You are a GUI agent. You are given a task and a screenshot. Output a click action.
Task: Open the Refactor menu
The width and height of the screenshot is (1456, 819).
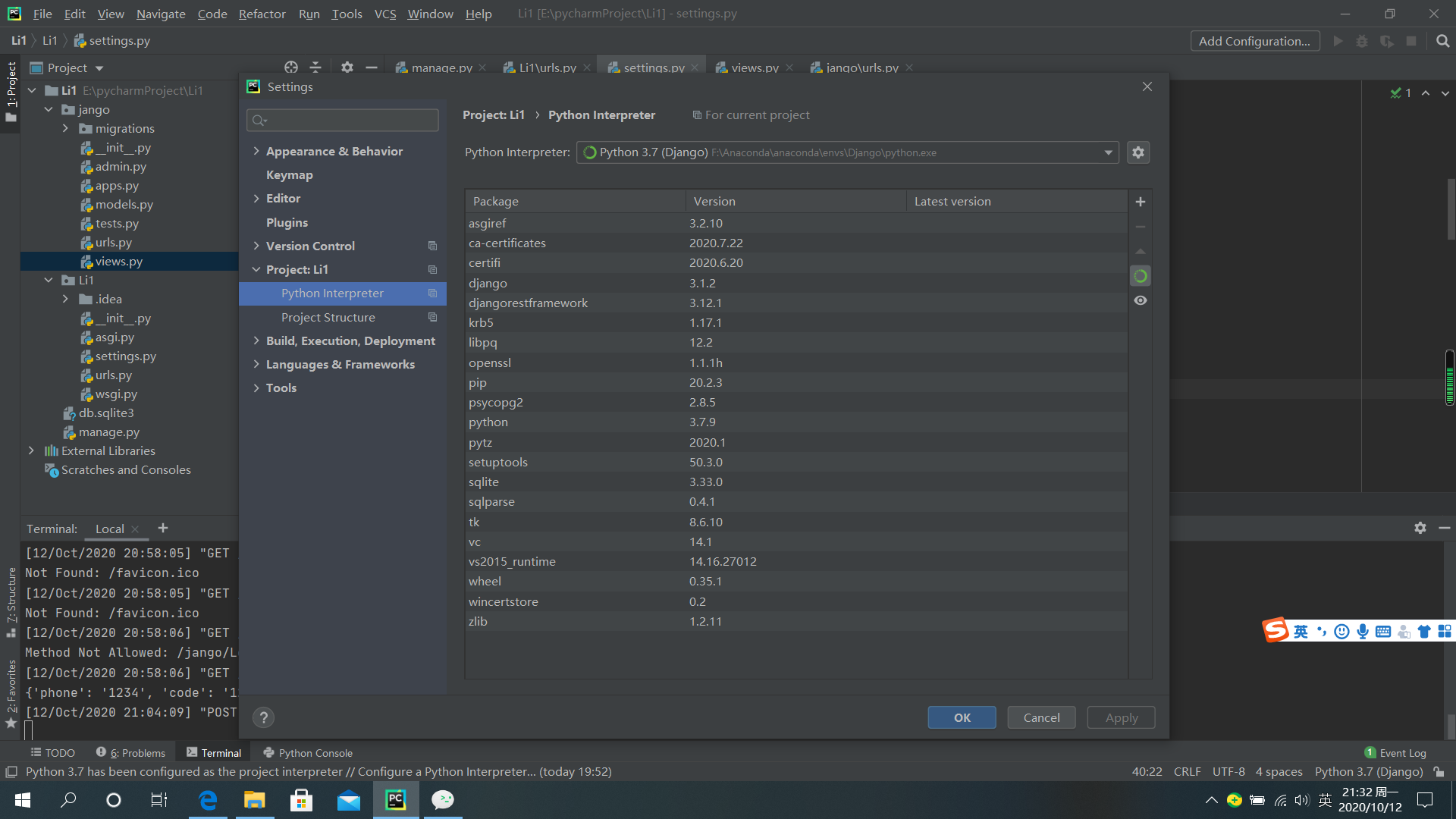pyautogui.click(x=262, y=14)
